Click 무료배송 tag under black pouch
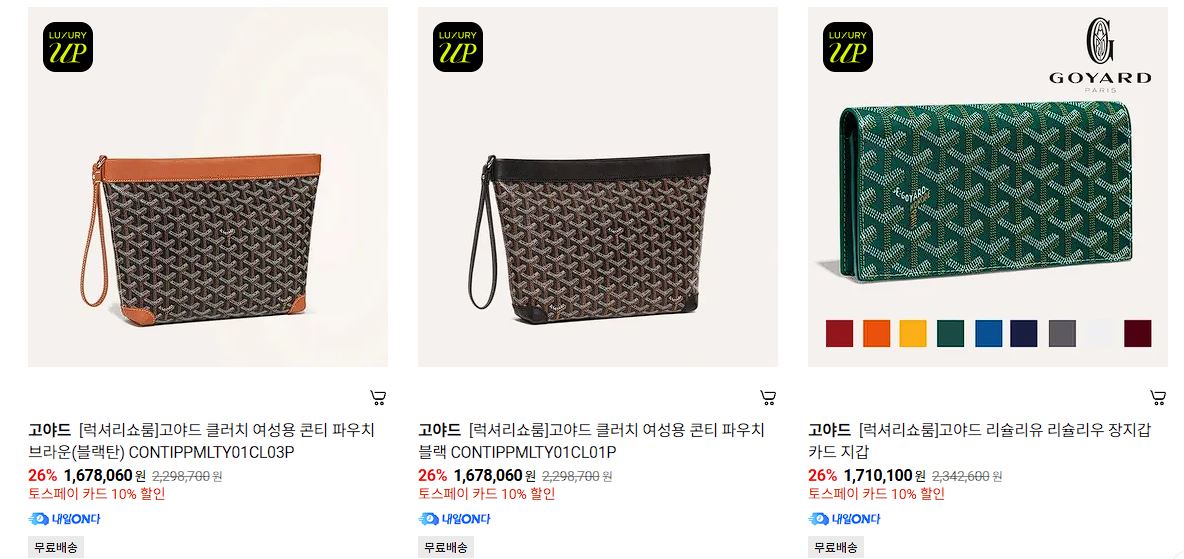 click(x=446, y=548)
